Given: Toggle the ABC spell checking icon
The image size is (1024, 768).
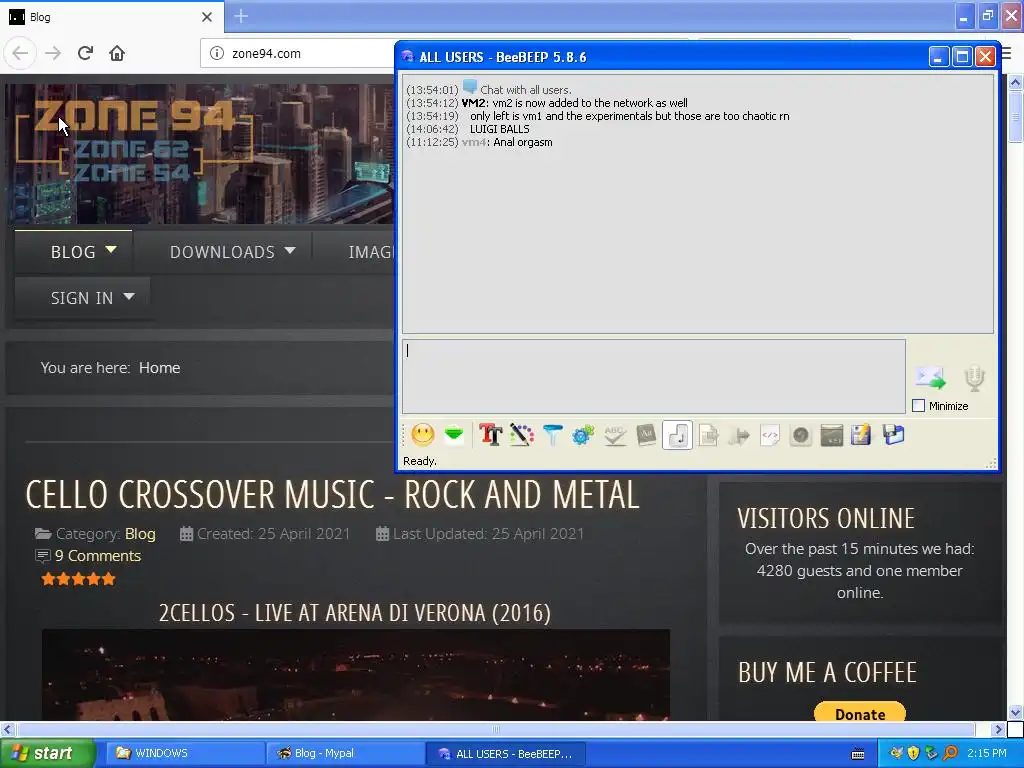Looking at the screenshot, I should coord(615,435).
